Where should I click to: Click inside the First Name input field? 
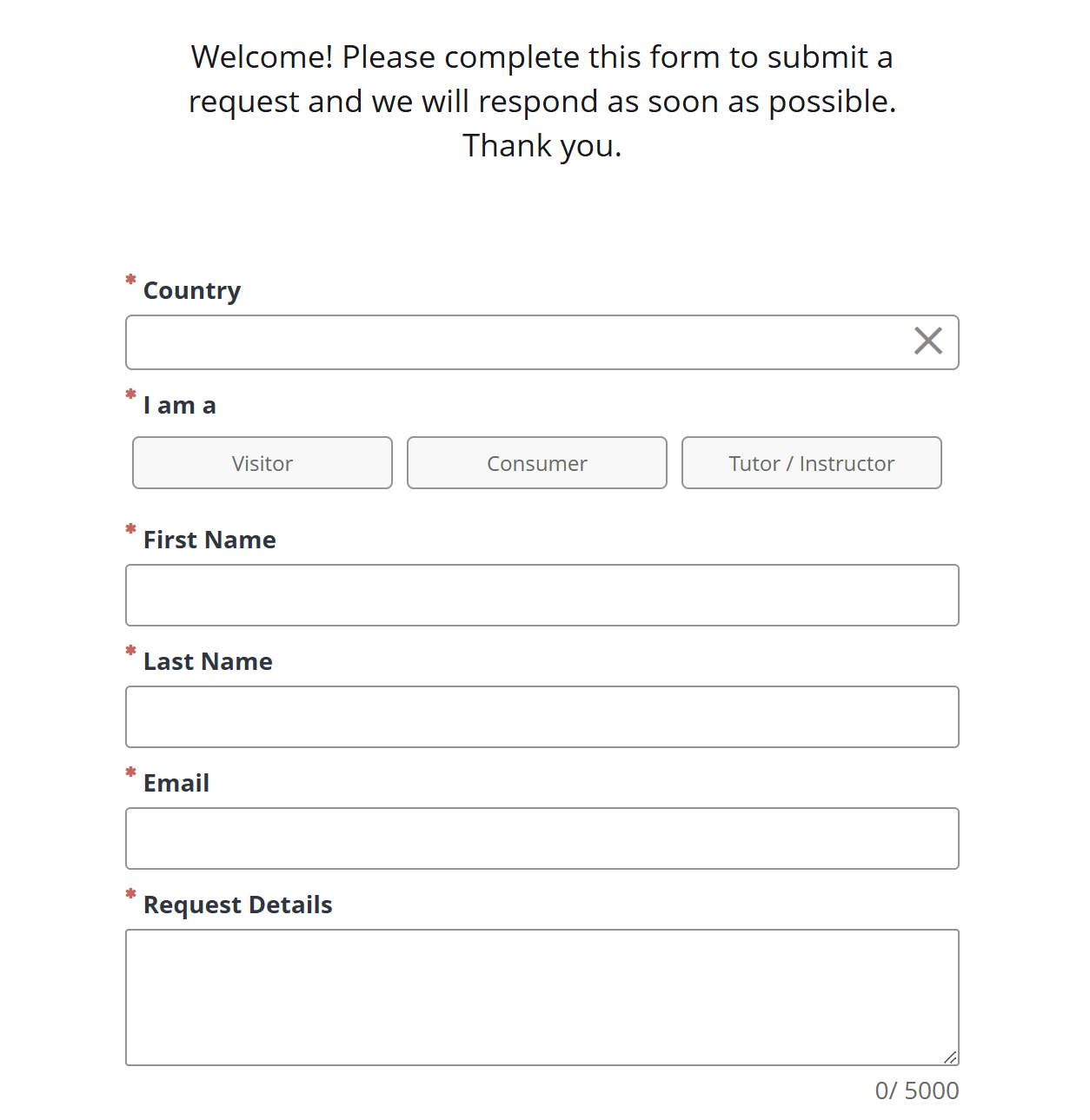pyautogui.click(x=542, y=594)
